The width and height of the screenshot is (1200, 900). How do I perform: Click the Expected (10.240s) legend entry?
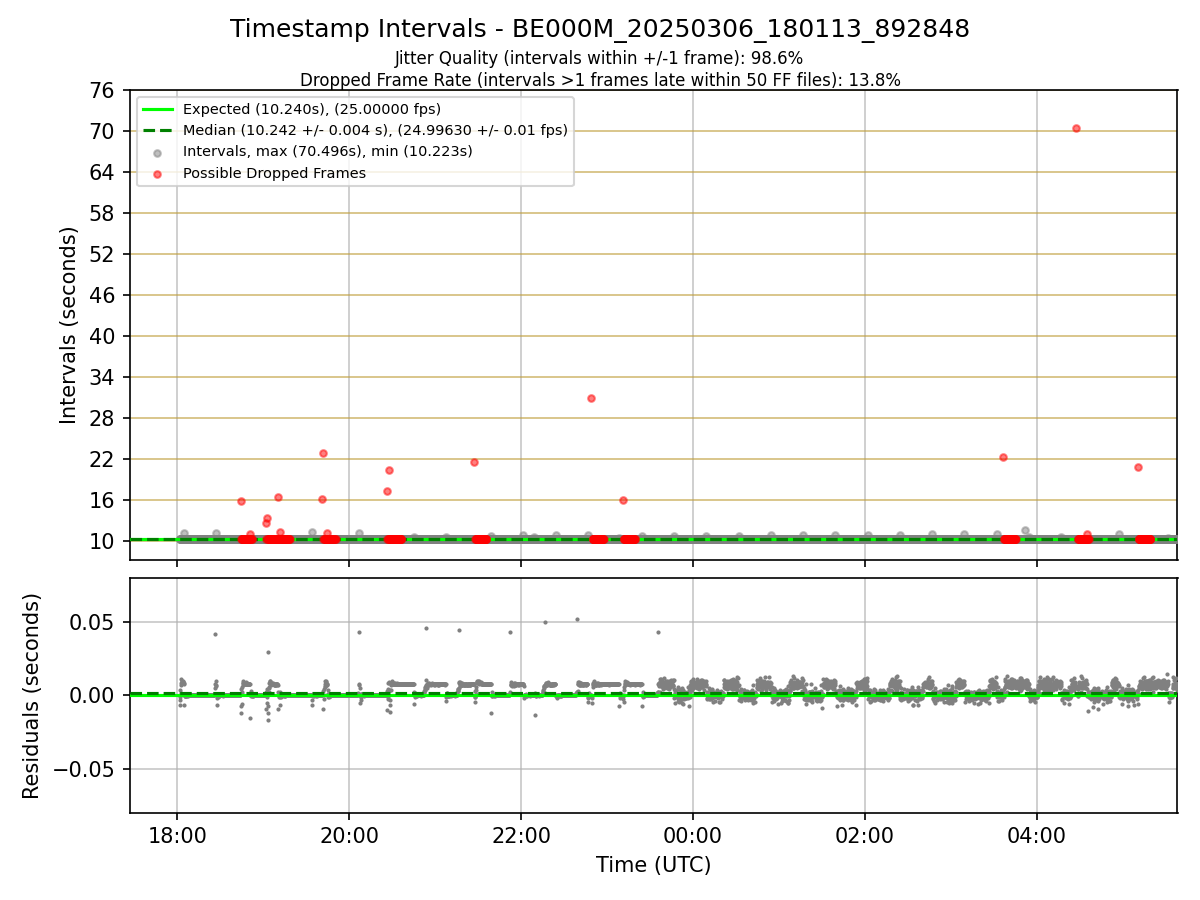[x=312, y=109]
